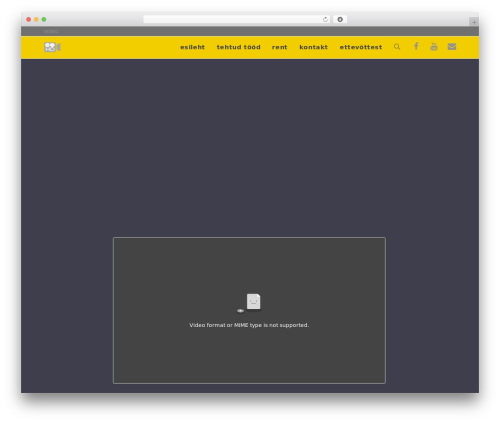Click the 'Video format or MIME type' message
The height and width of the screenshot is (423, 500).
point(249,325)
